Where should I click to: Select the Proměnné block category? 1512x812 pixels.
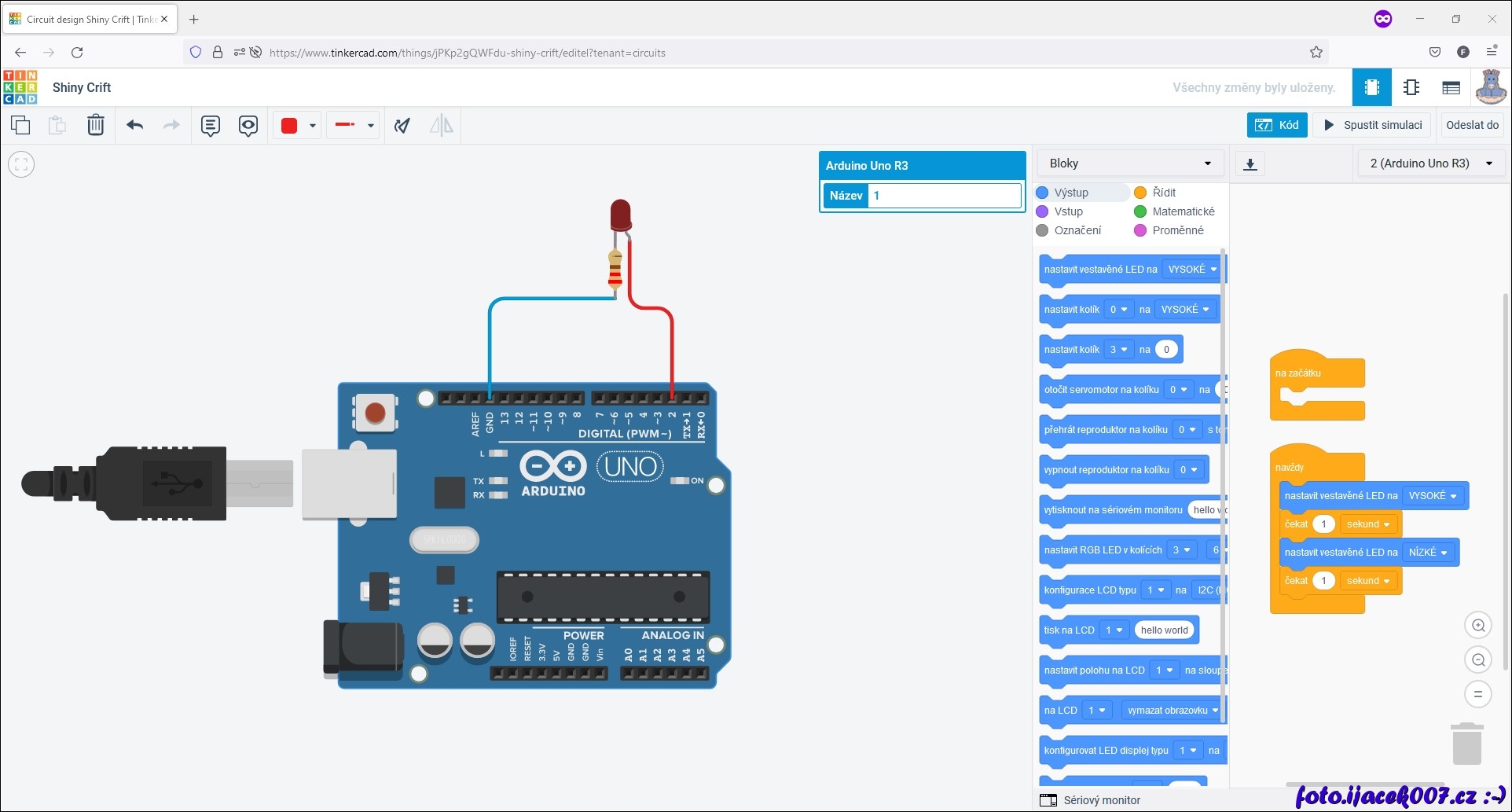[1177, 230]
